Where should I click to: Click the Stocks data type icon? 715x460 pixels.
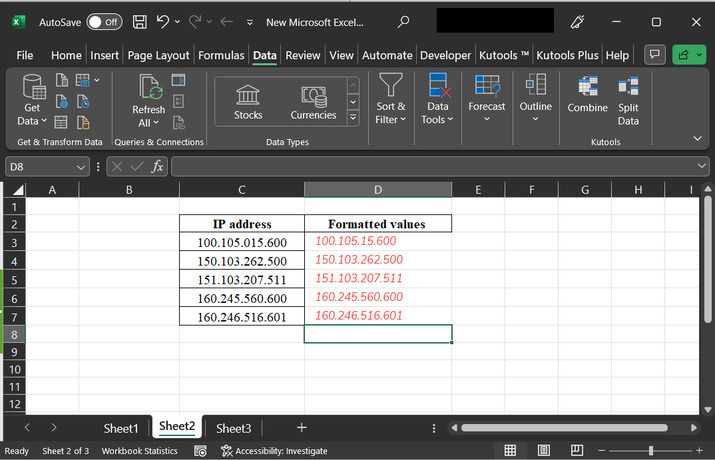tap(248, 96)
